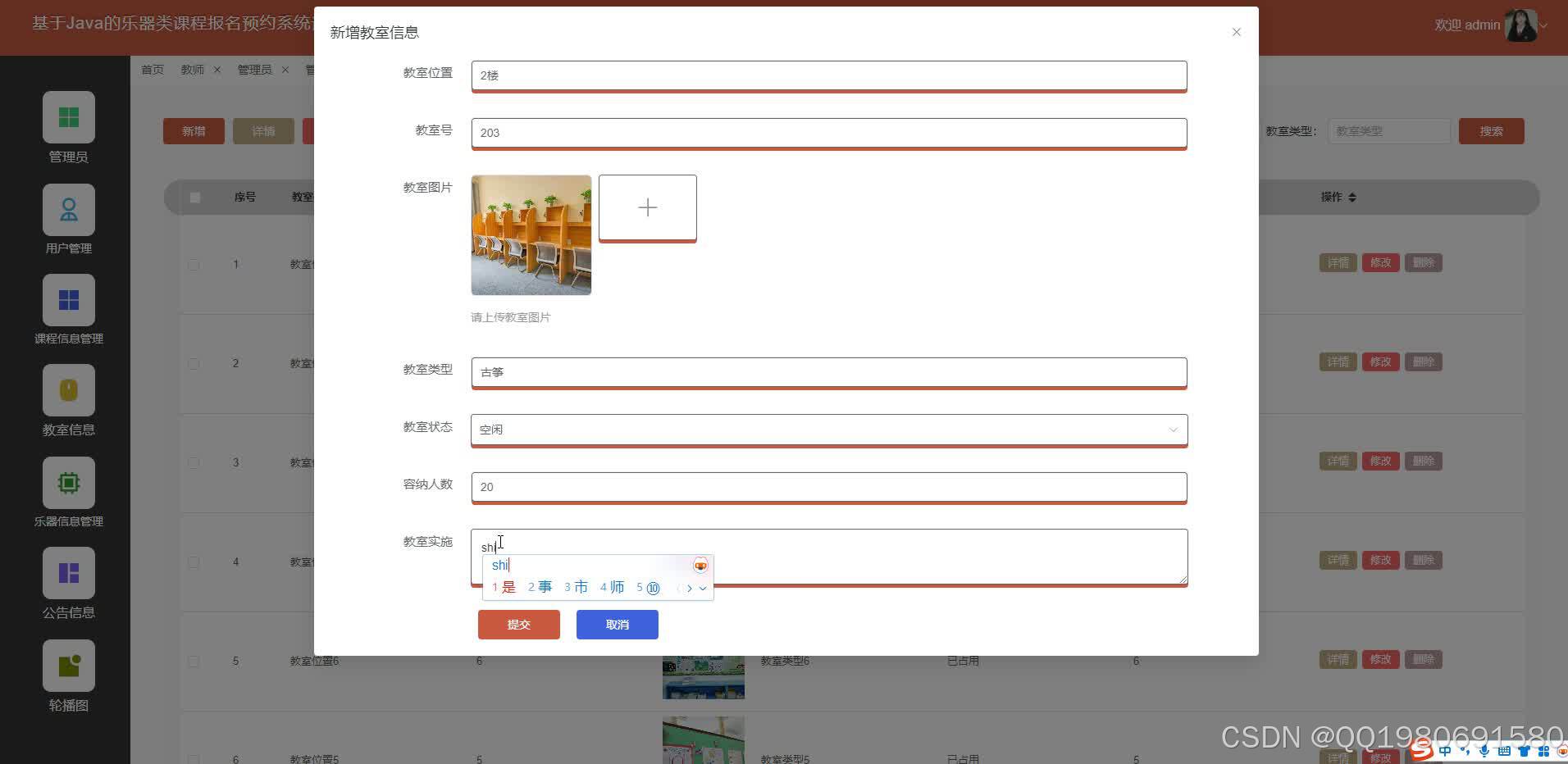Viewport: 1568px width, 764px height.
Task: Click 修改 for row 1
Action: (1380, 263)
